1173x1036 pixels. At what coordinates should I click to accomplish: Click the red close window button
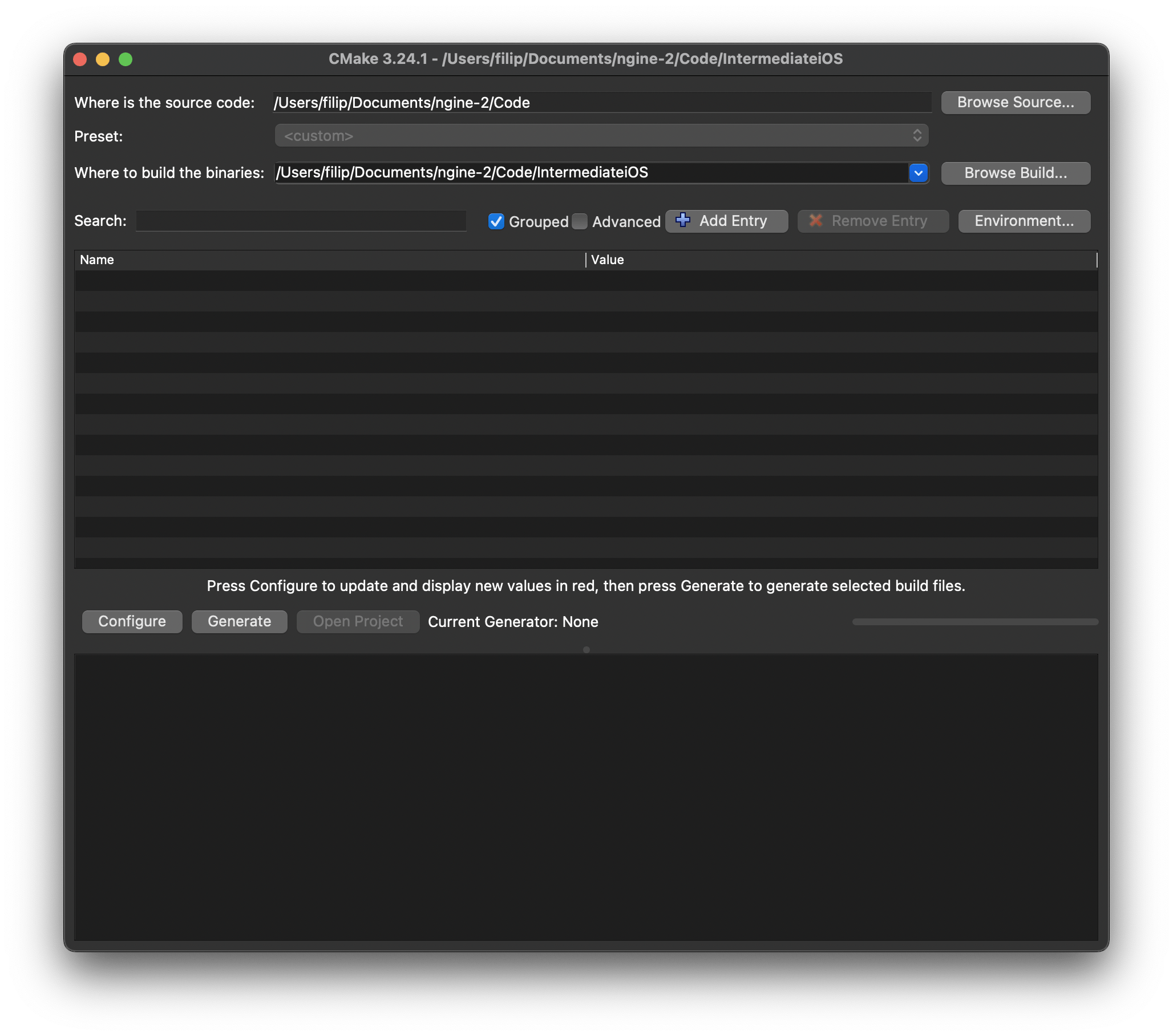80,59
